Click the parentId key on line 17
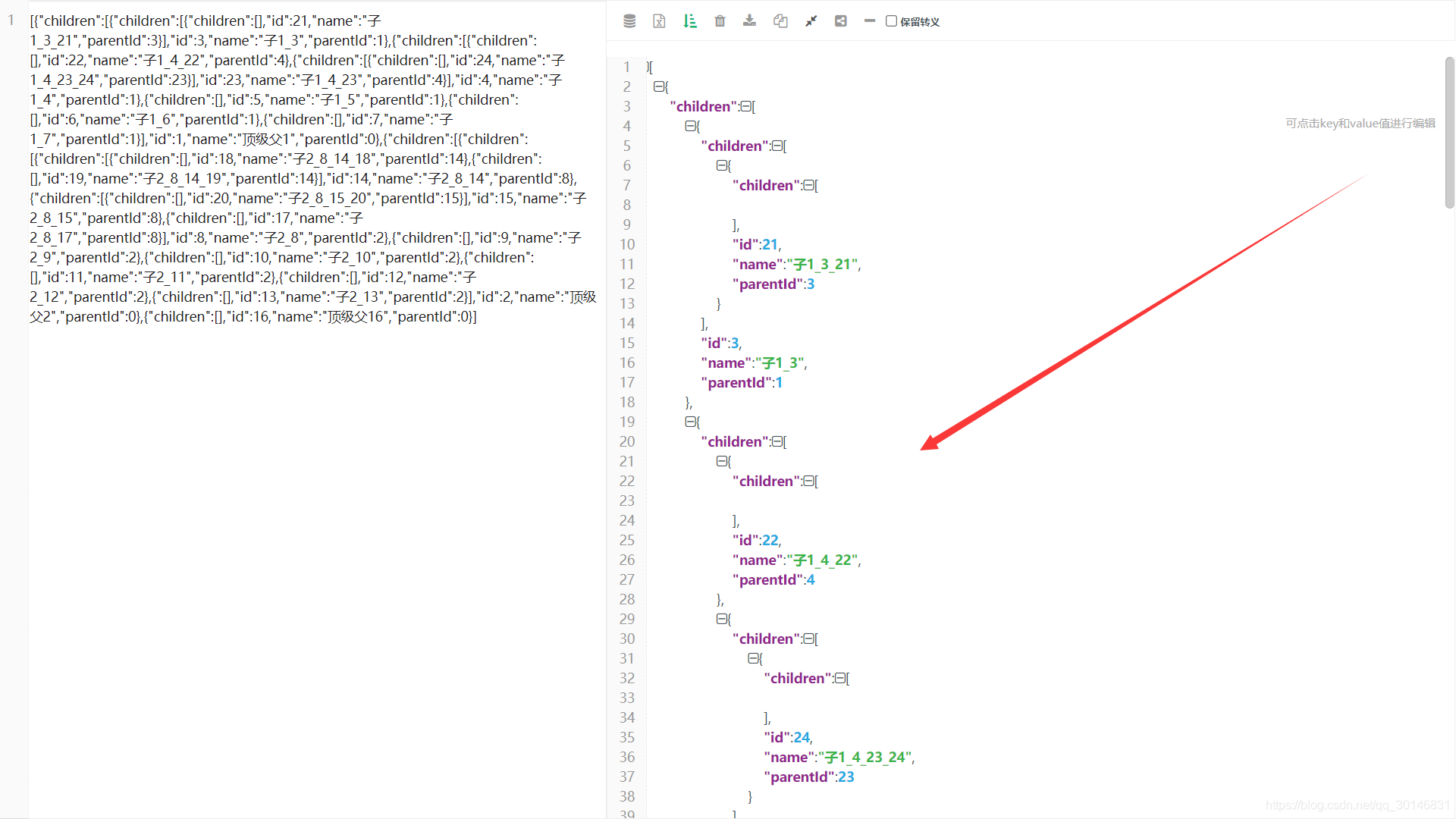The image size is (1456, 819). tap(736, 383)
